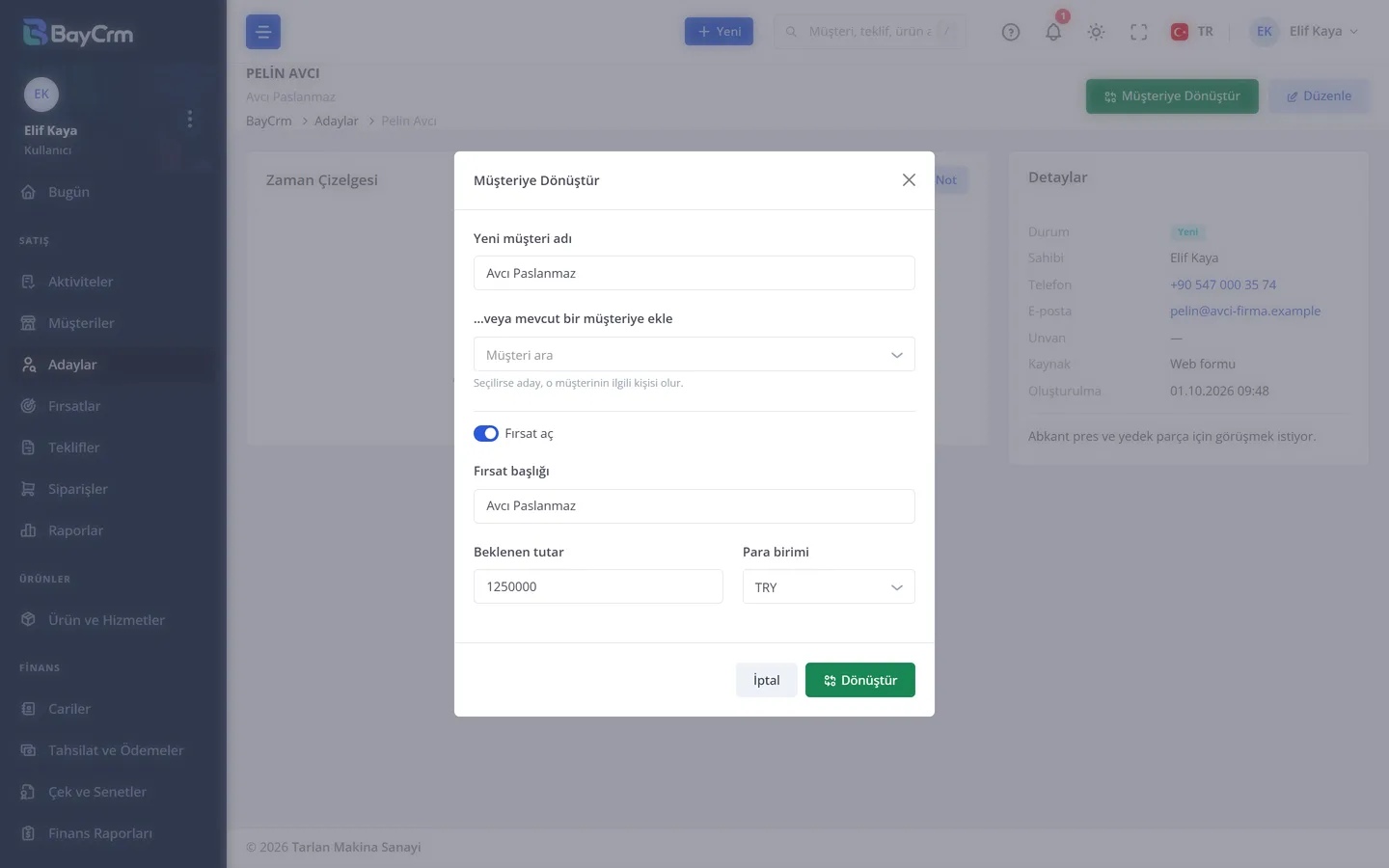
Task: Open the Müşteri ara dropdown
Action: coord(694,354)
